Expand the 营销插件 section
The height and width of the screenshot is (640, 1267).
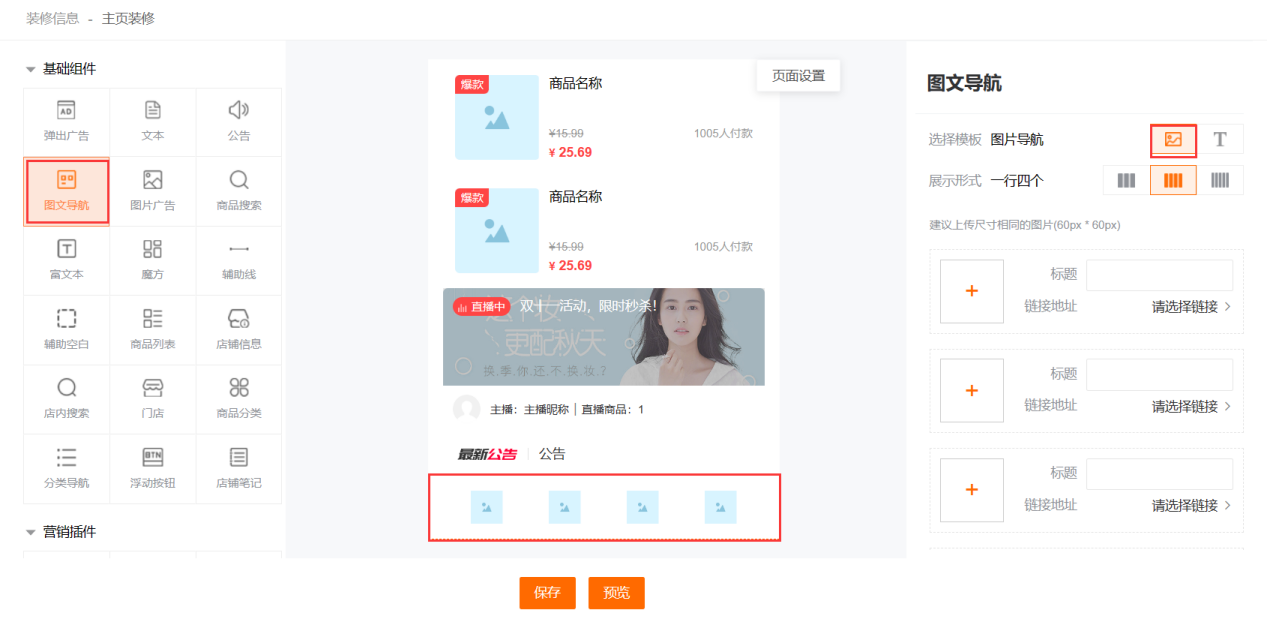click(x=31, y=532)
